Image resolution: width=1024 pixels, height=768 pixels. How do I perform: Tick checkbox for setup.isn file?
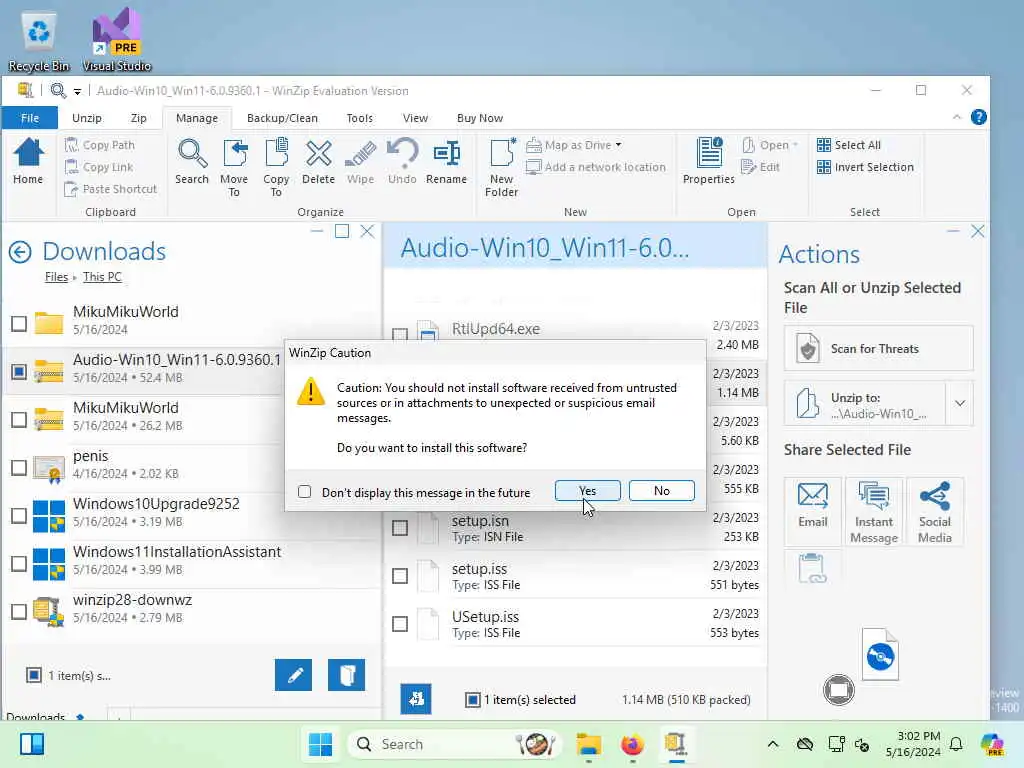[x=400, y=528]
